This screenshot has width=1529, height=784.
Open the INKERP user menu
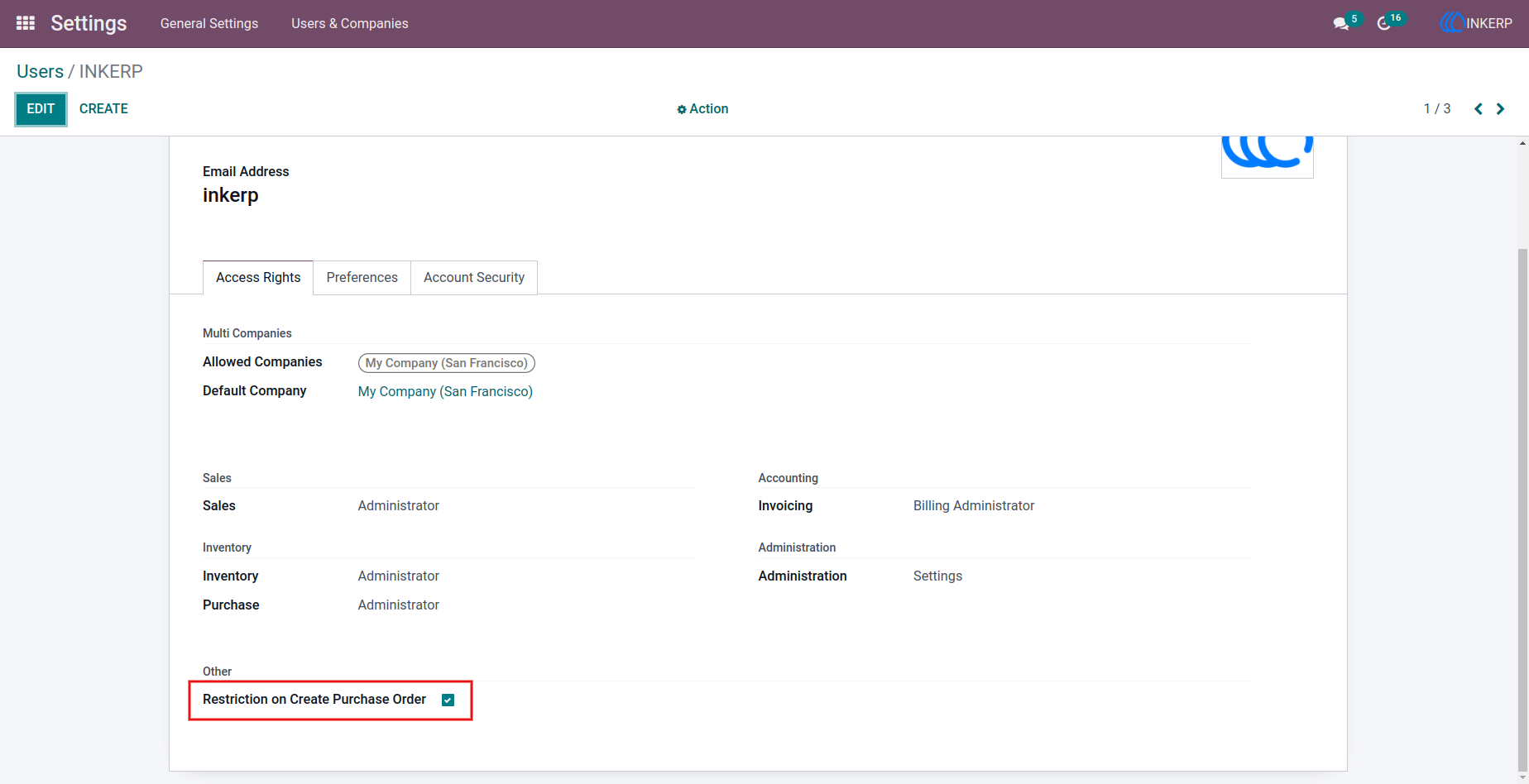(x=1477, y=23)
